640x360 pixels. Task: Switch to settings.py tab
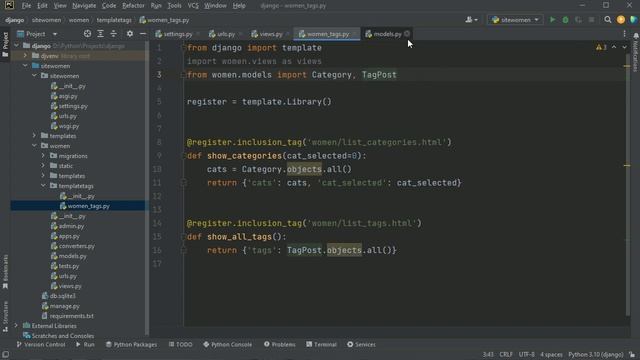point(174,34)
